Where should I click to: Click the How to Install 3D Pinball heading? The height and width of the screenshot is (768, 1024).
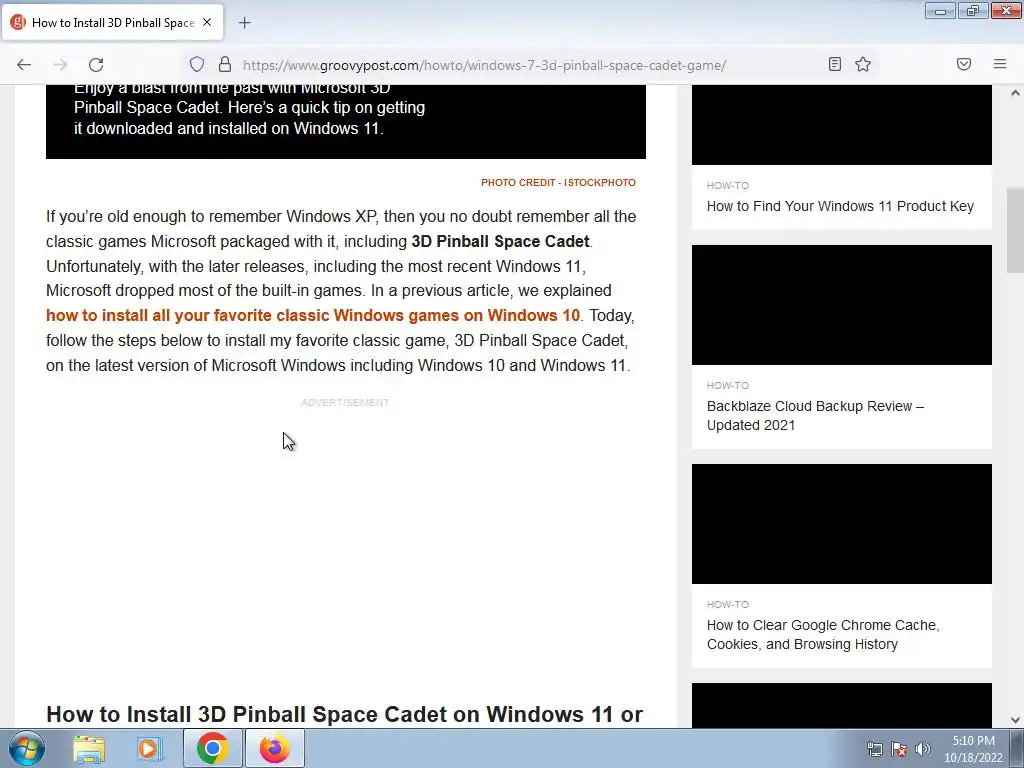(x=345, y=714)
